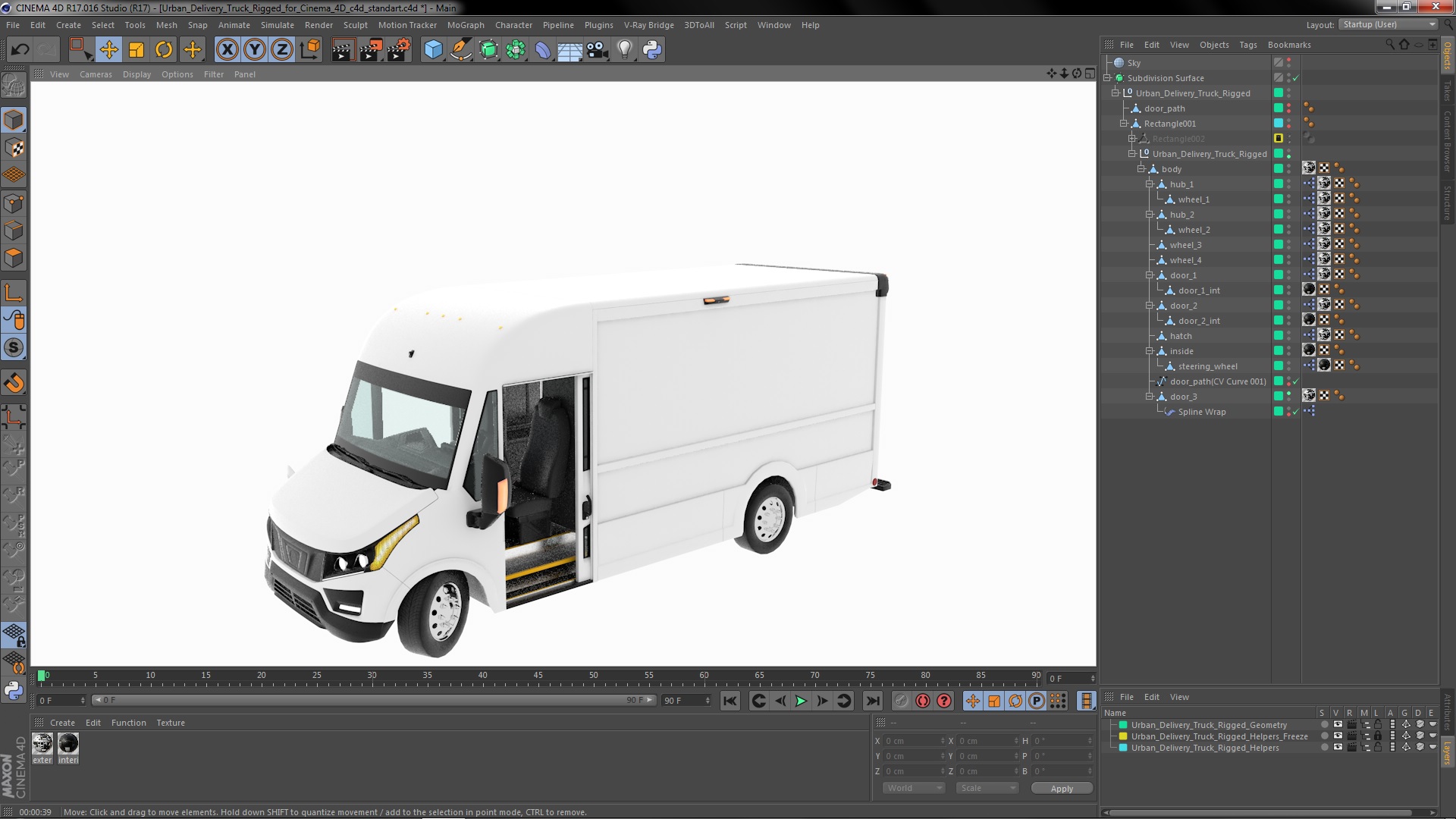Click Record Active Objects button
This screenshot has width=1456, height=819.
pyautogui.click(x=901, y=701)
